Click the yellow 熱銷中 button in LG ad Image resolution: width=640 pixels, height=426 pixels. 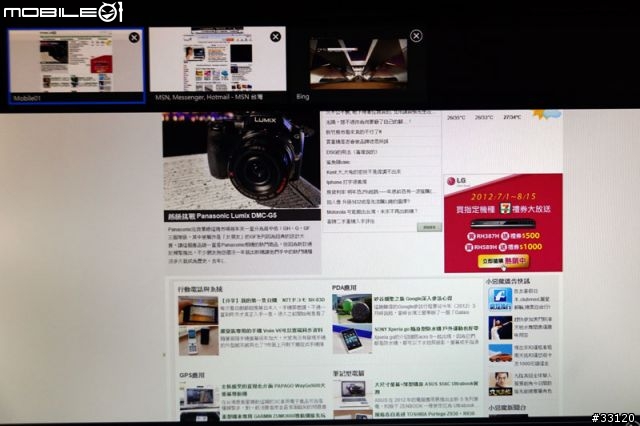(503, 261)
